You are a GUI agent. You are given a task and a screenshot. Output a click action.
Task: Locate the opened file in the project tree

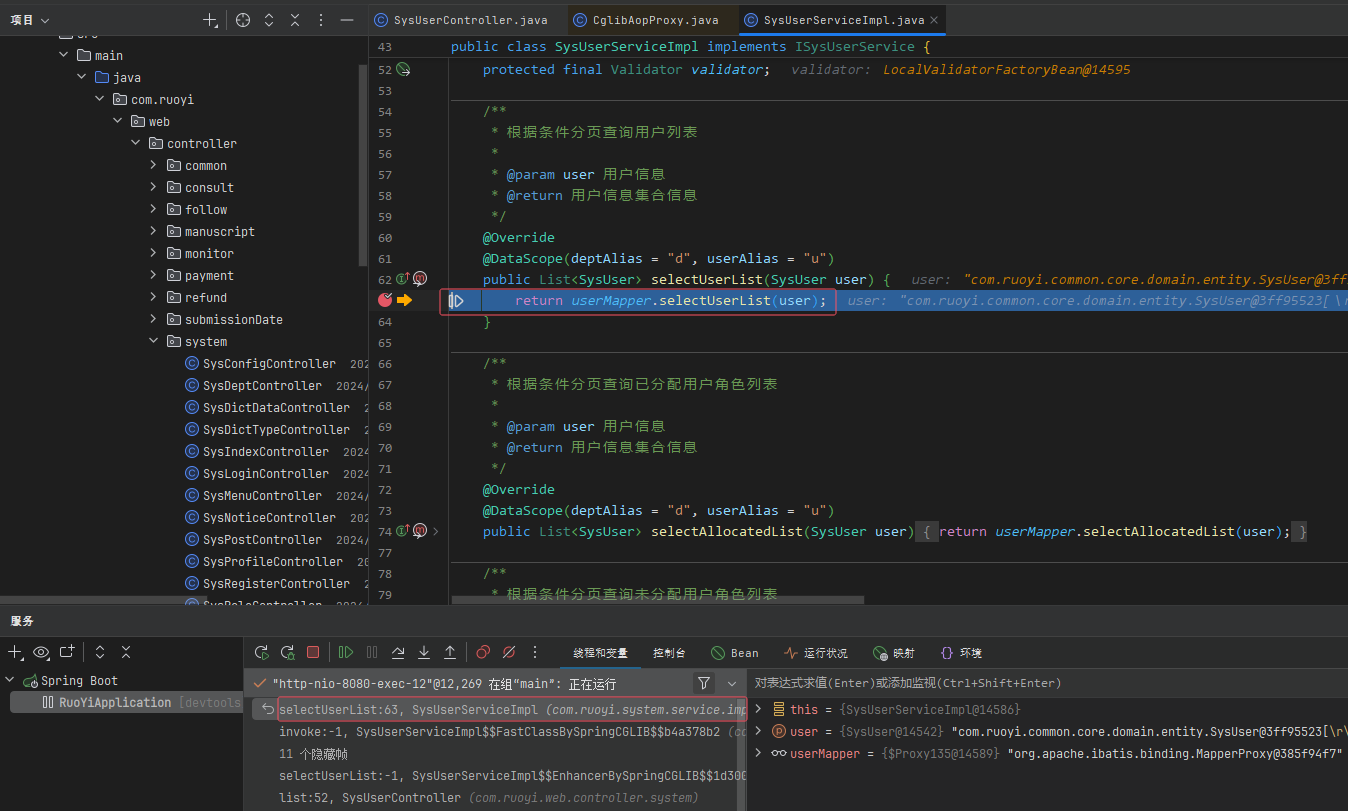coord(243,20)
